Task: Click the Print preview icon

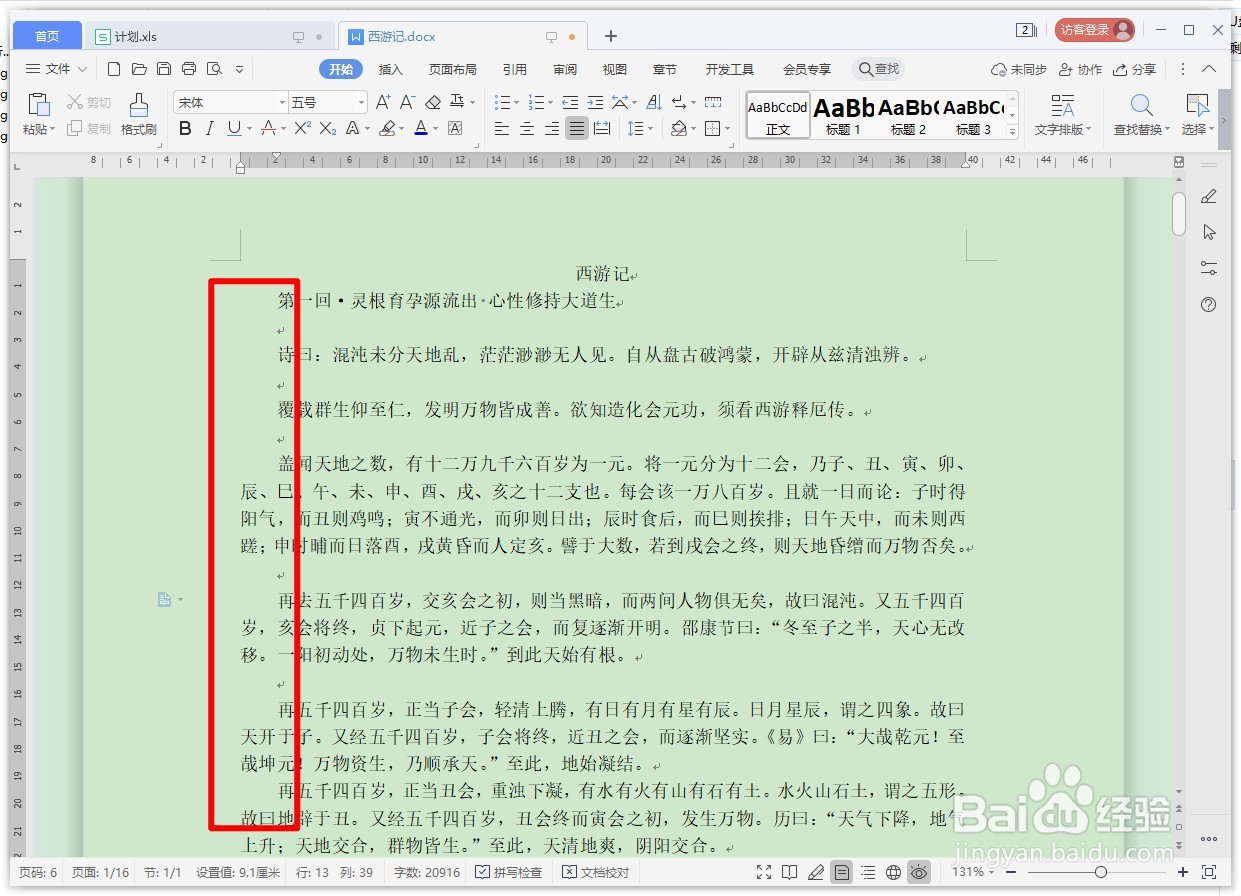Action: point(214,69)
